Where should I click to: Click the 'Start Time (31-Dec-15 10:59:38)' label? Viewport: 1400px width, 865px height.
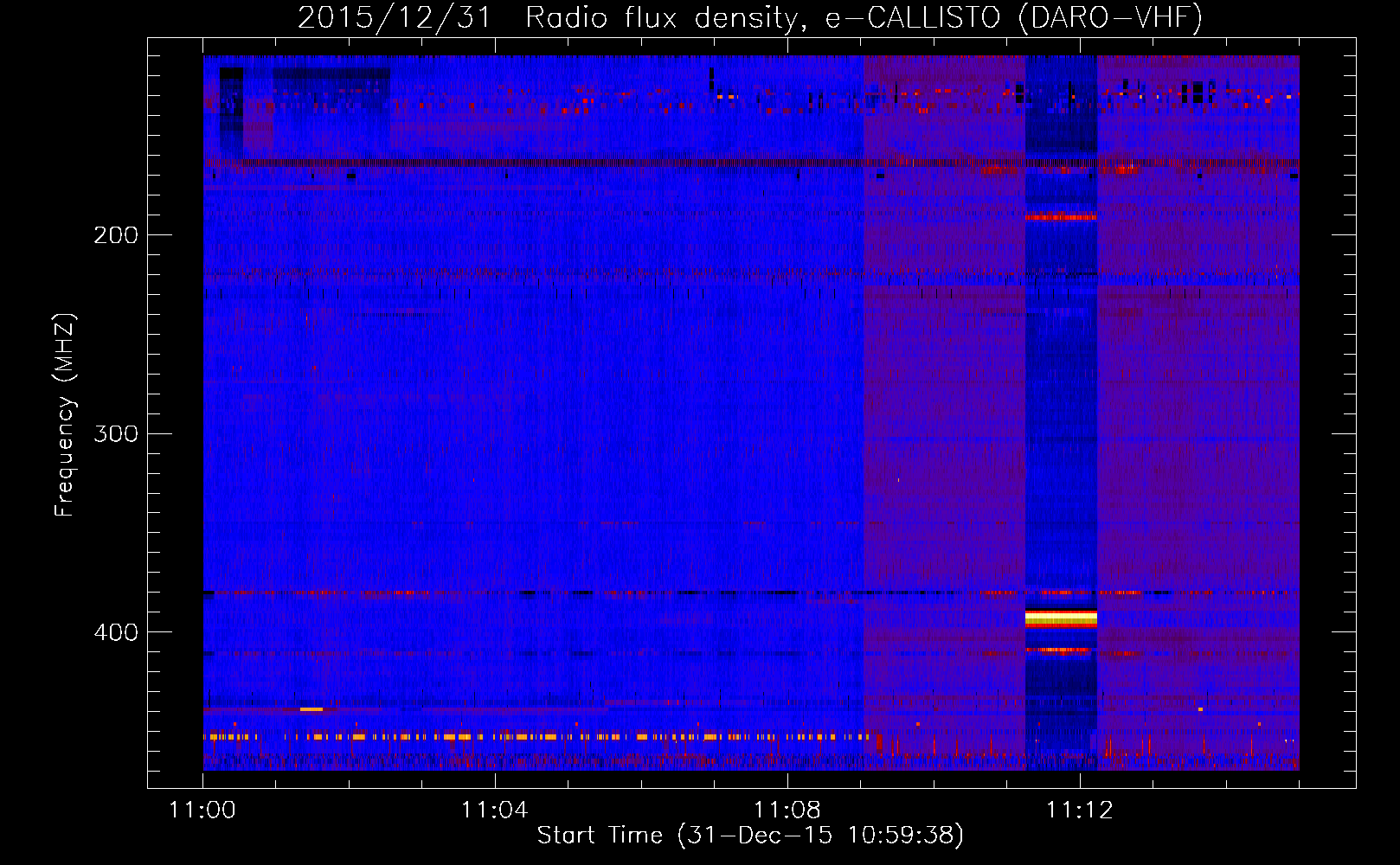point(750,836)
